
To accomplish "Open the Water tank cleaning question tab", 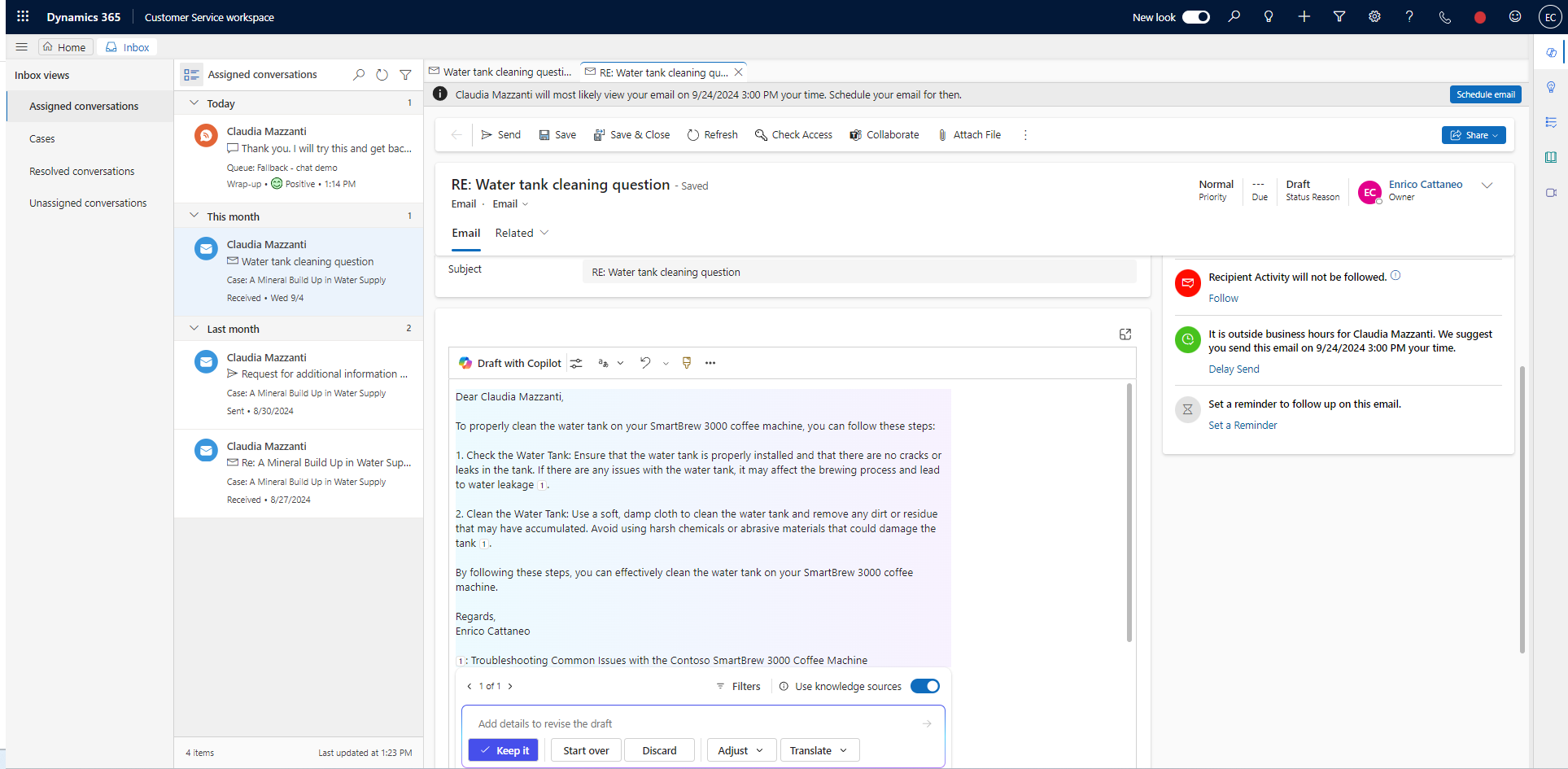I will [500, 72].
